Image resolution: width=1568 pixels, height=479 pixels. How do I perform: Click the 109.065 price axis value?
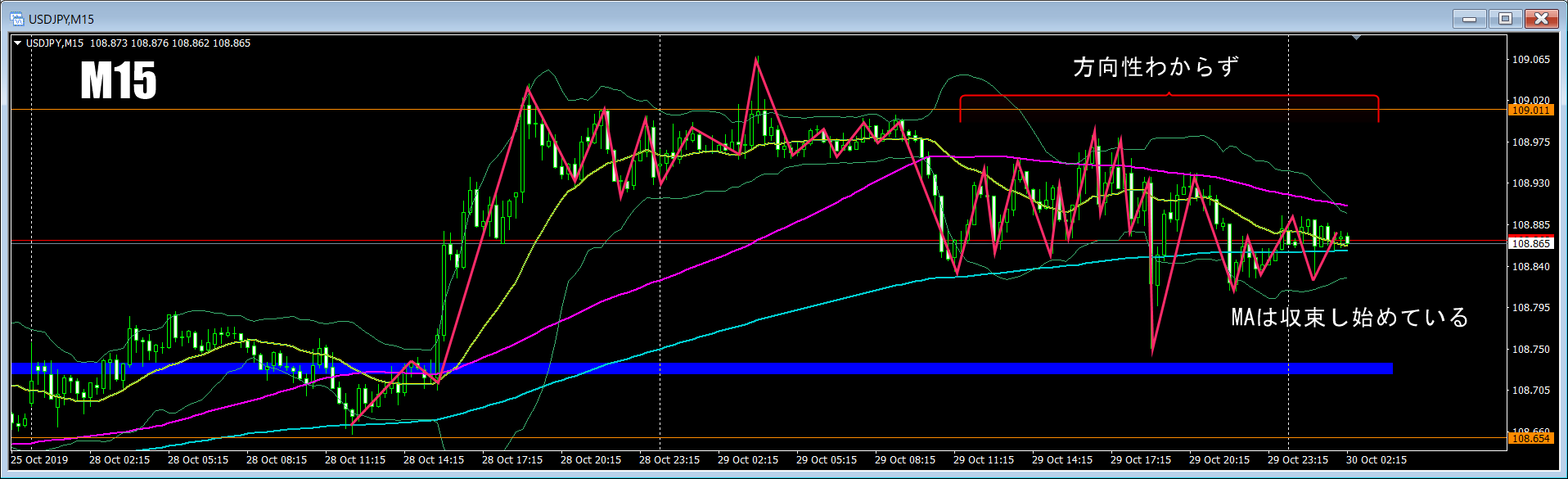(x=1530, y=60)
